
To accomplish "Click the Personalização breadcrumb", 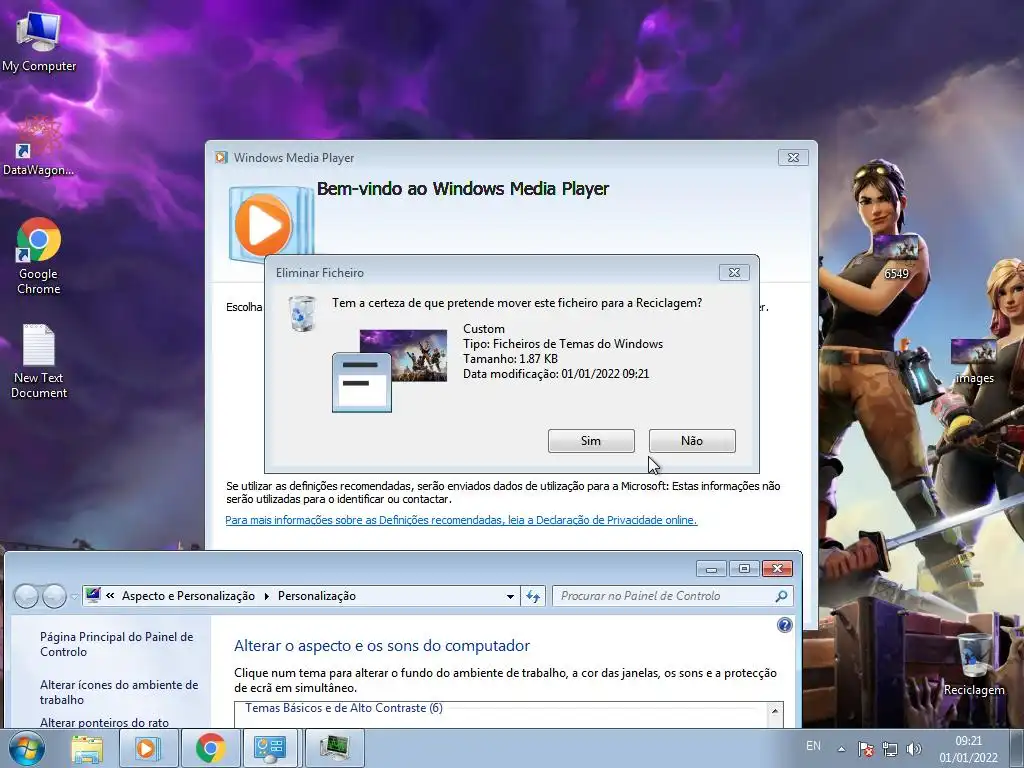I will tap(317, 596).
